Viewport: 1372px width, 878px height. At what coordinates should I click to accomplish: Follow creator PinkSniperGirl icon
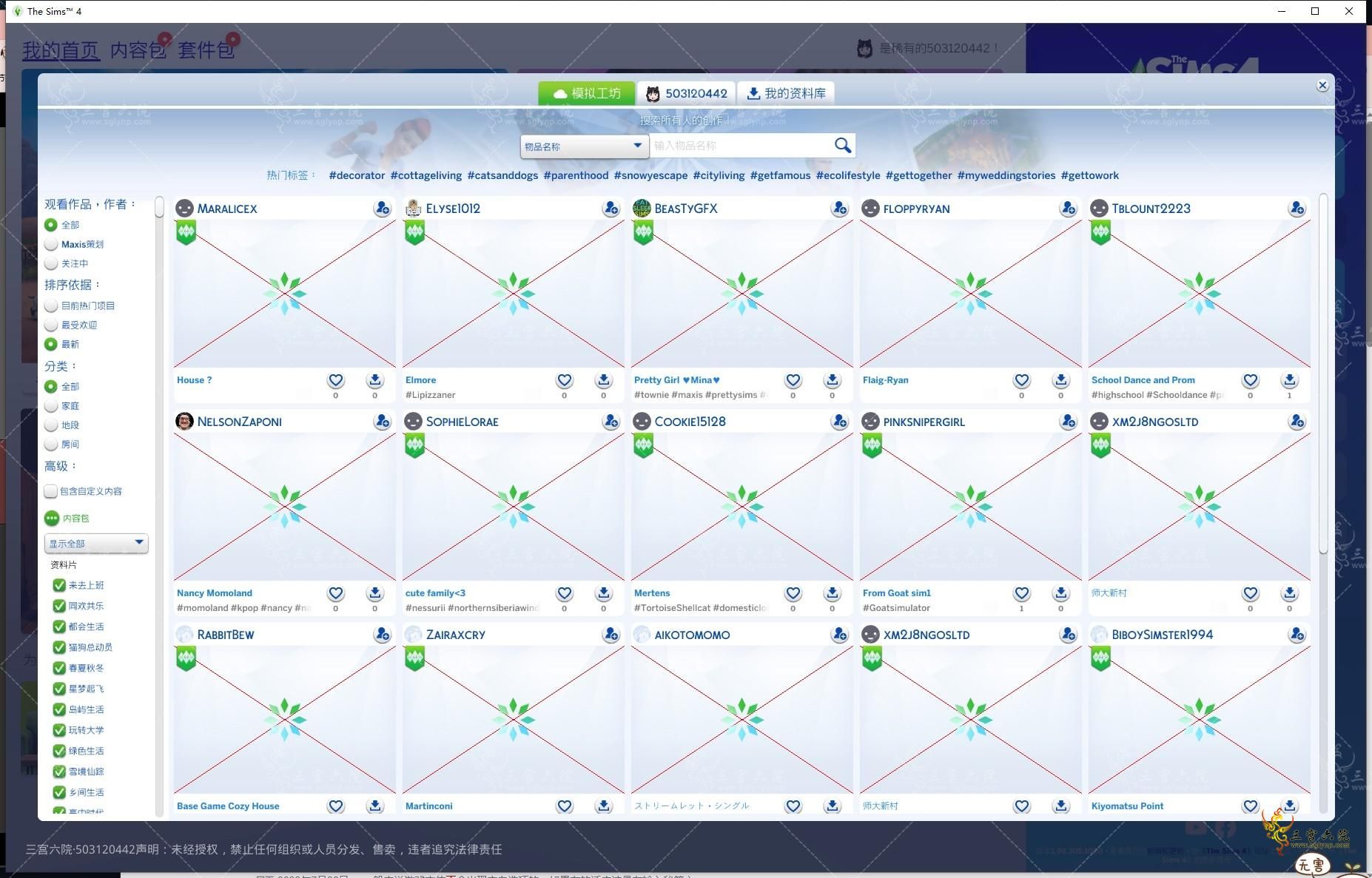point(1068,422)
